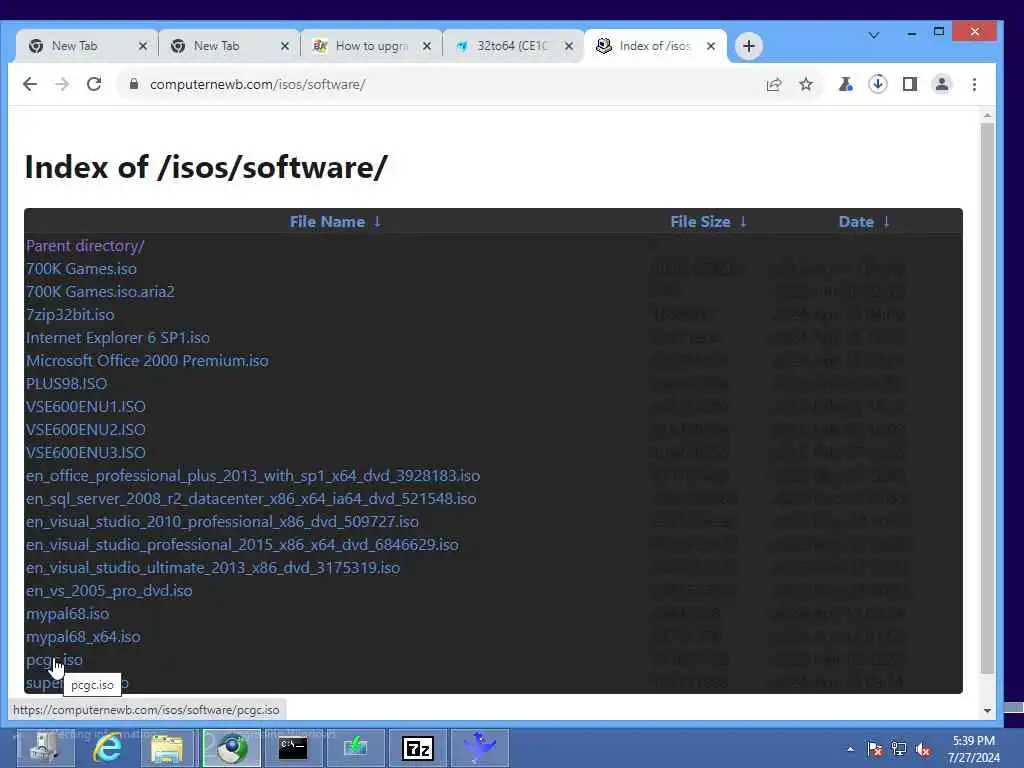Image resolution: width=1024 pixels, height=768 pixels.
Task: Open the Command Prompt taskbar icon
Action: click(x=293, y=748)
